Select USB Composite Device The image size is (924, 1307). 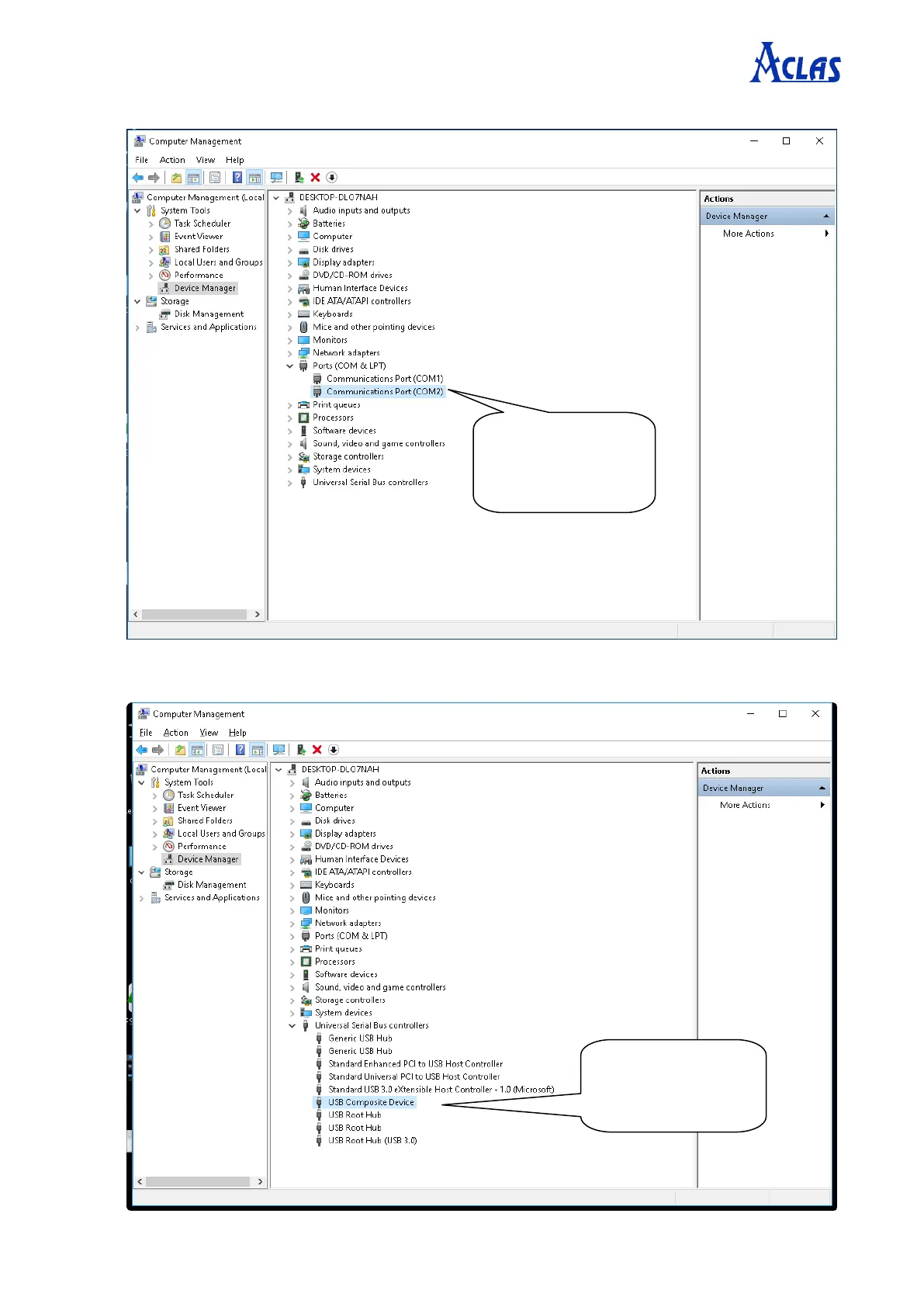371,1103
